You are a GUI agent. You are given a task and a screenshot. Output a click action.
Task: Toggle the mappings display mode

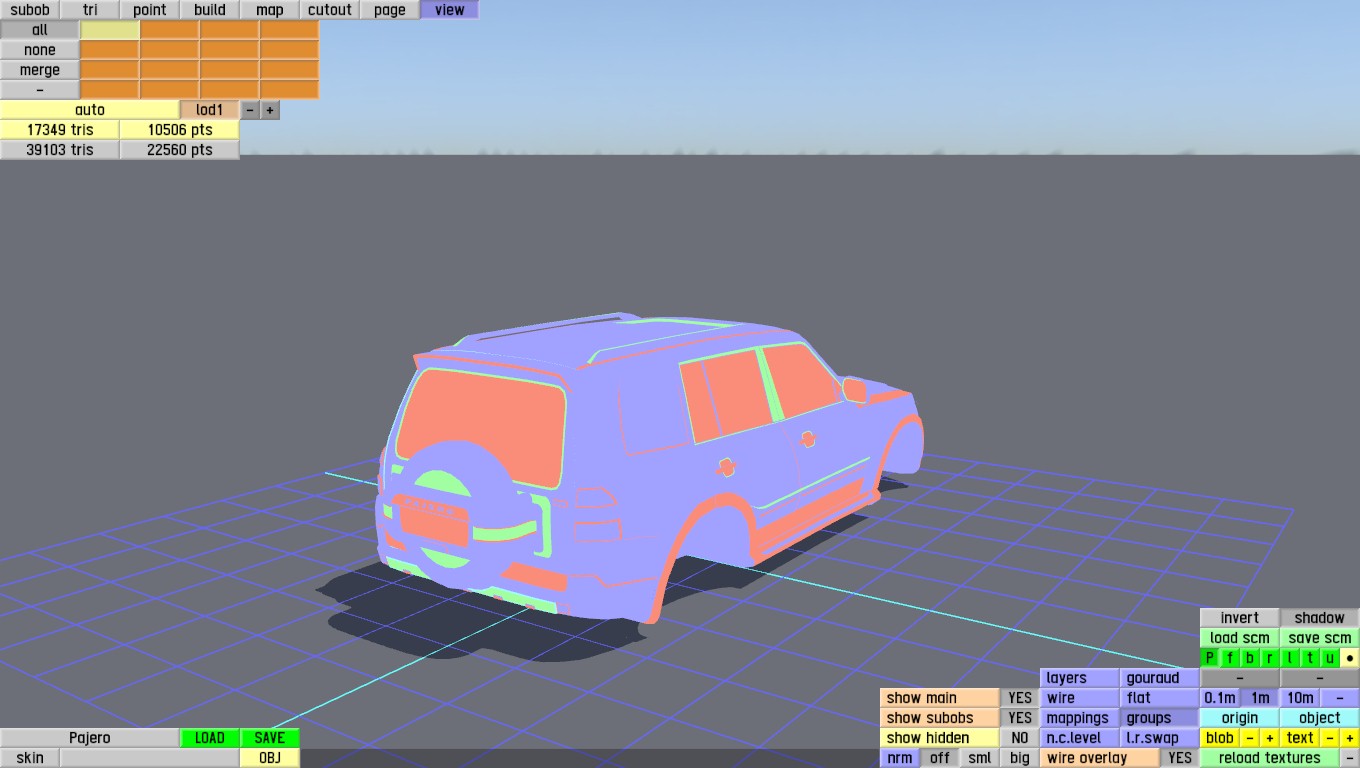tap(1080, 718)
